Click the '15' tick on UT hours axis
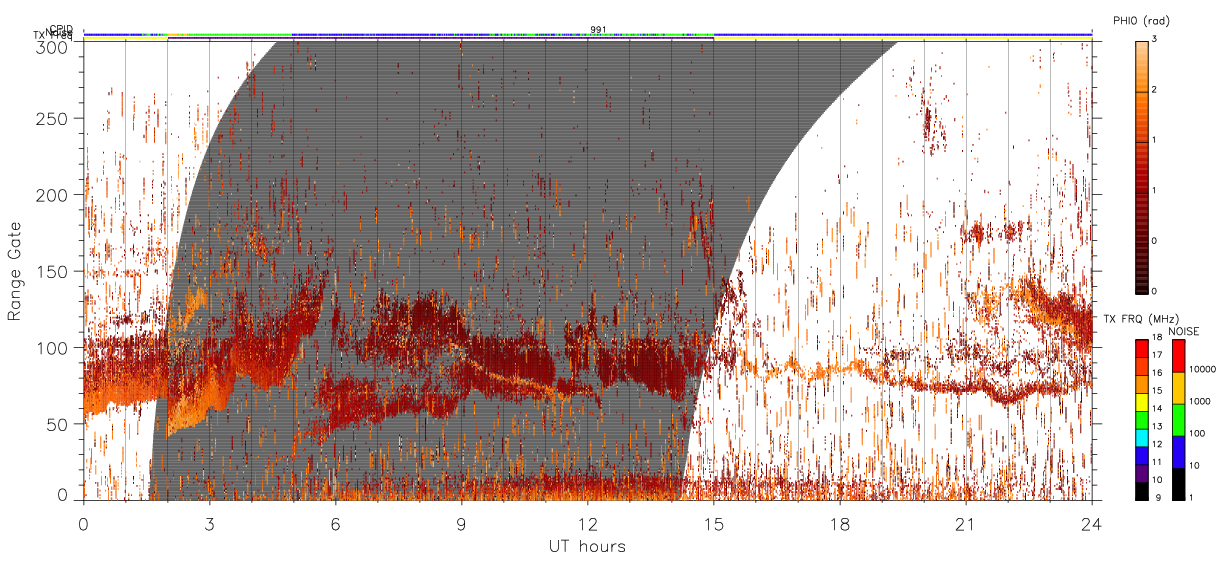 tap(714, 523)
